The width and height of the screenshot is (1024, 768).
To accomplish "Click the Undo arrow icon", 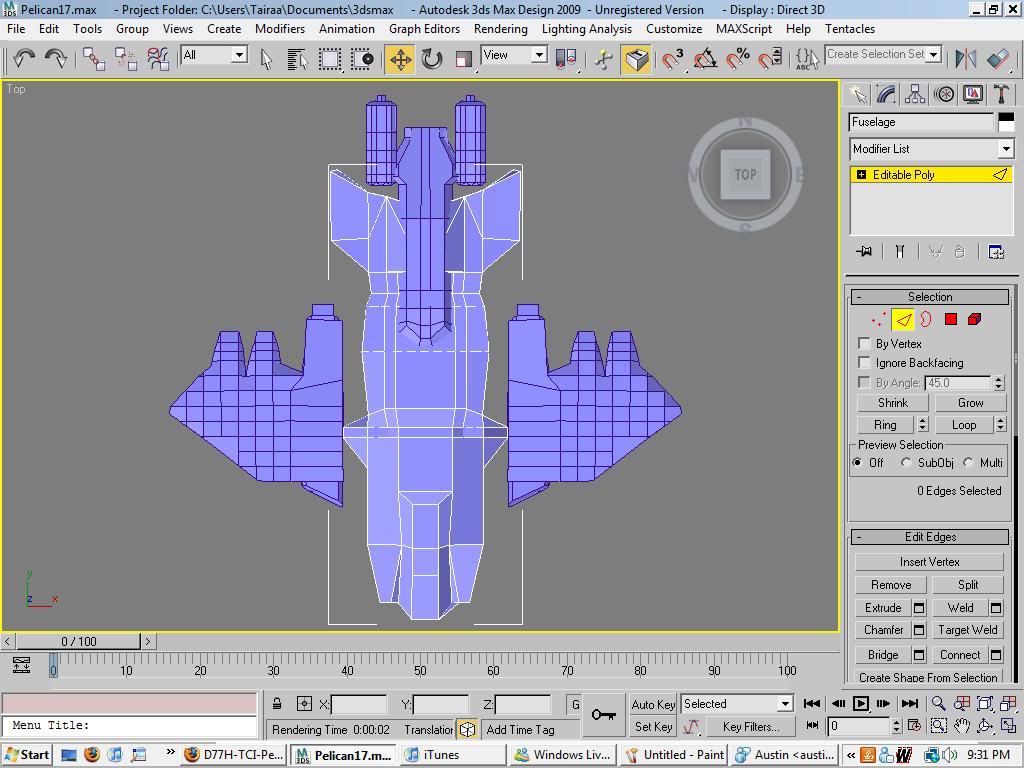I will (24, 59).
